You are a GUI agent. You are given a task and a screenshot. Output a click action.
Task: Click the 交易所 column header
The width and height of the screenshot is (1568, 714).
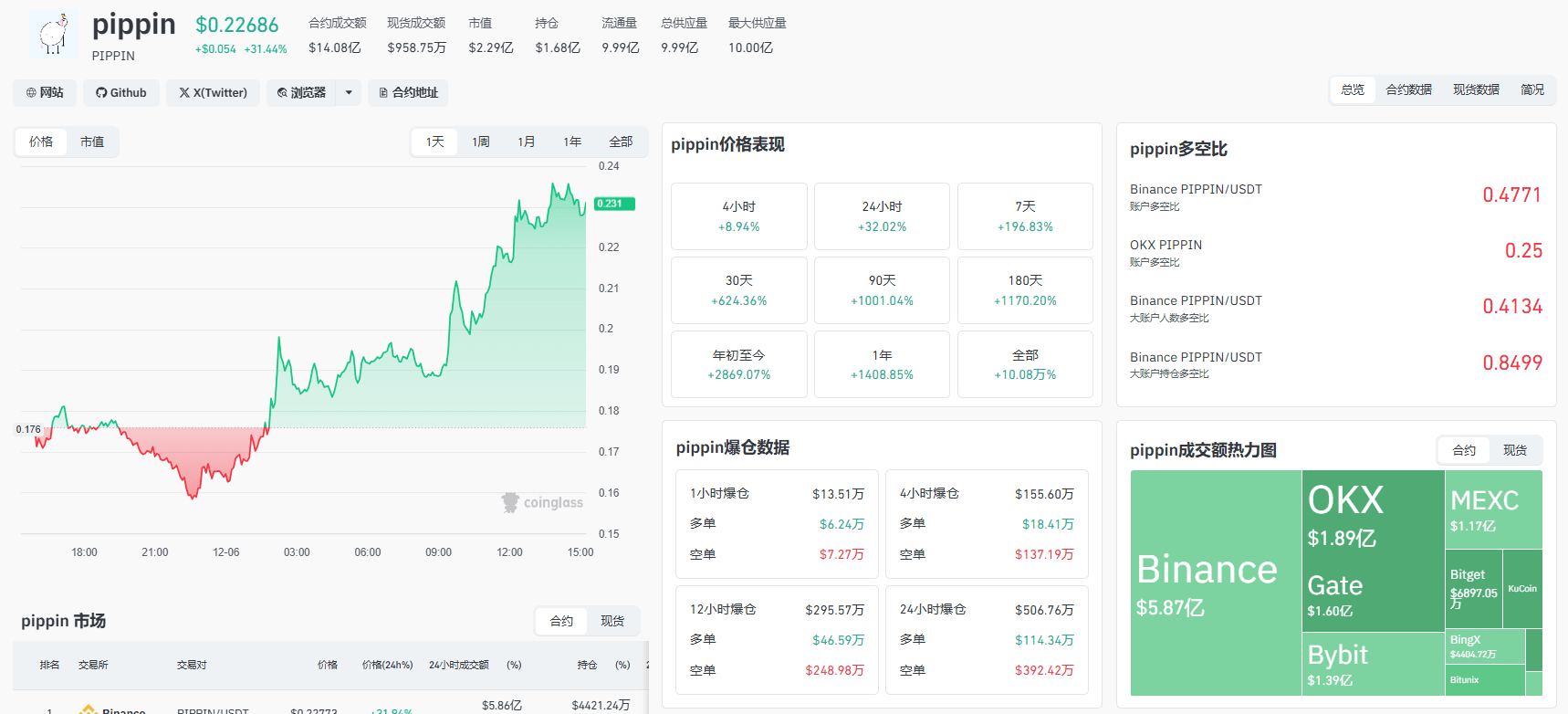coord(93,665)
